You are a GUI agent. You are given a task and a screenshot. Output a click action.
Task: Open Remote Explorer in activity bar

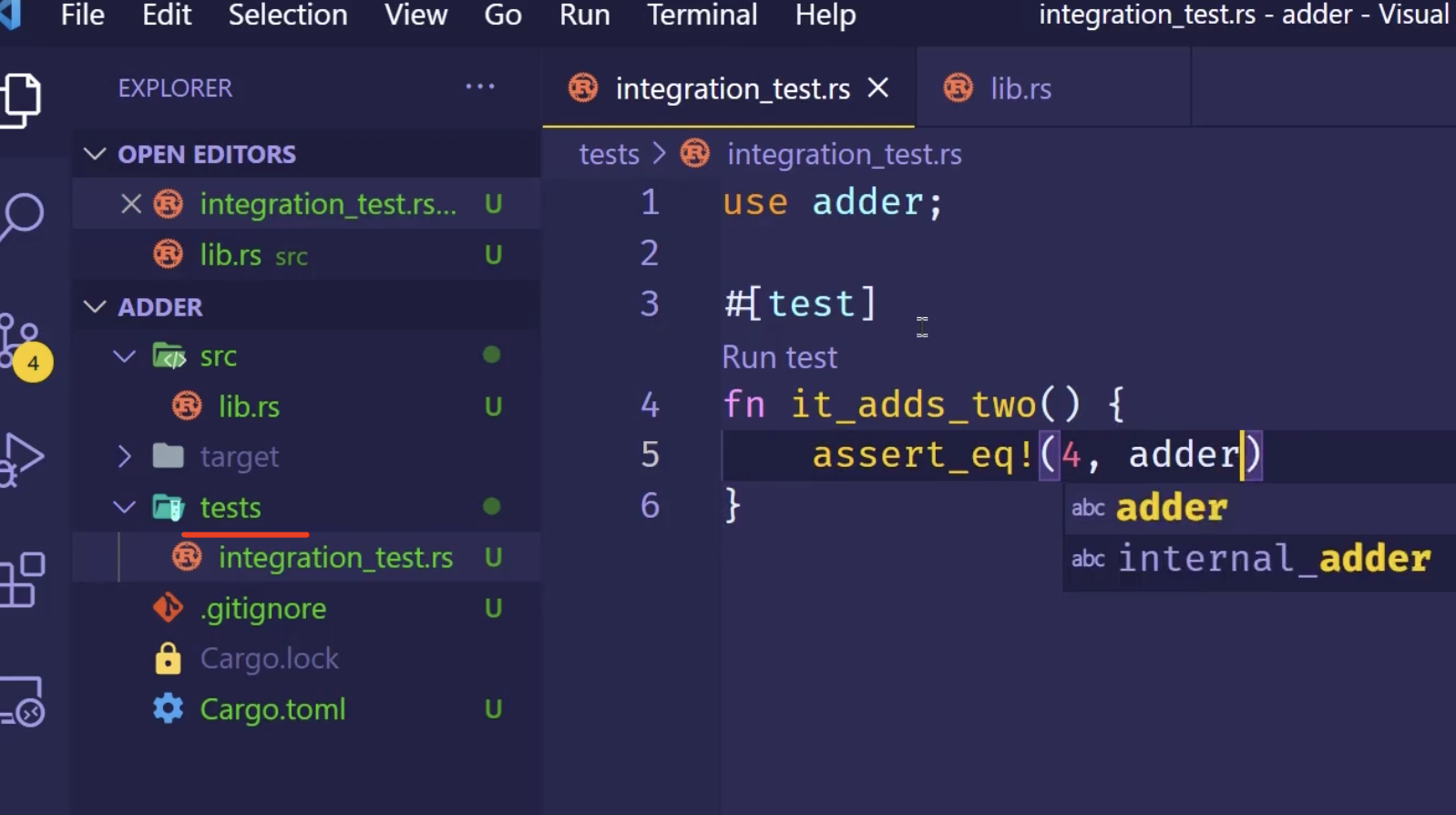coord(22,700)
